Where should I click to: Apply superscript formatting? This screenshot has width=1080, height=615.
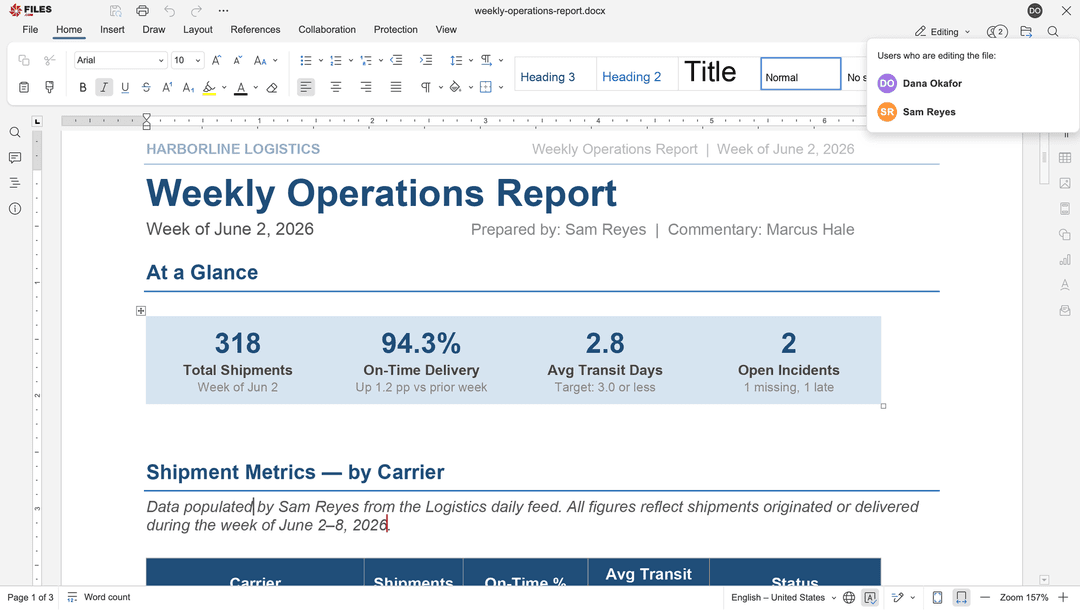pyautogui.click(x=167, y=87)
